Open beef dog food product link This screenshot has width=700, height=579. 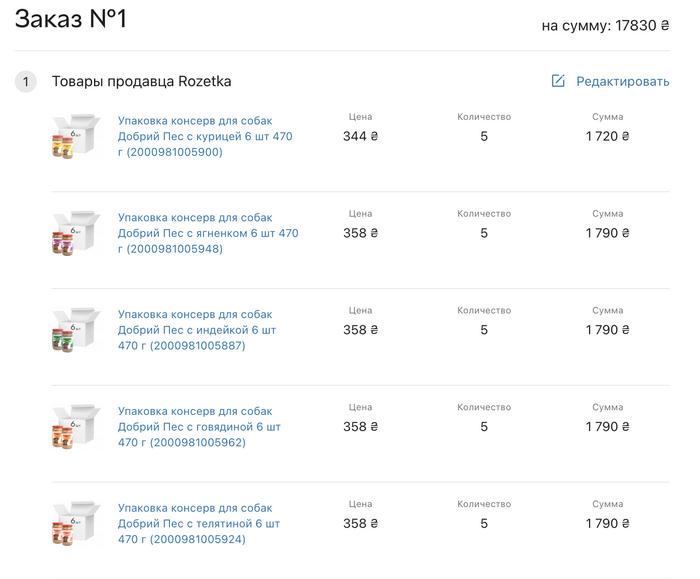point(199,427)
